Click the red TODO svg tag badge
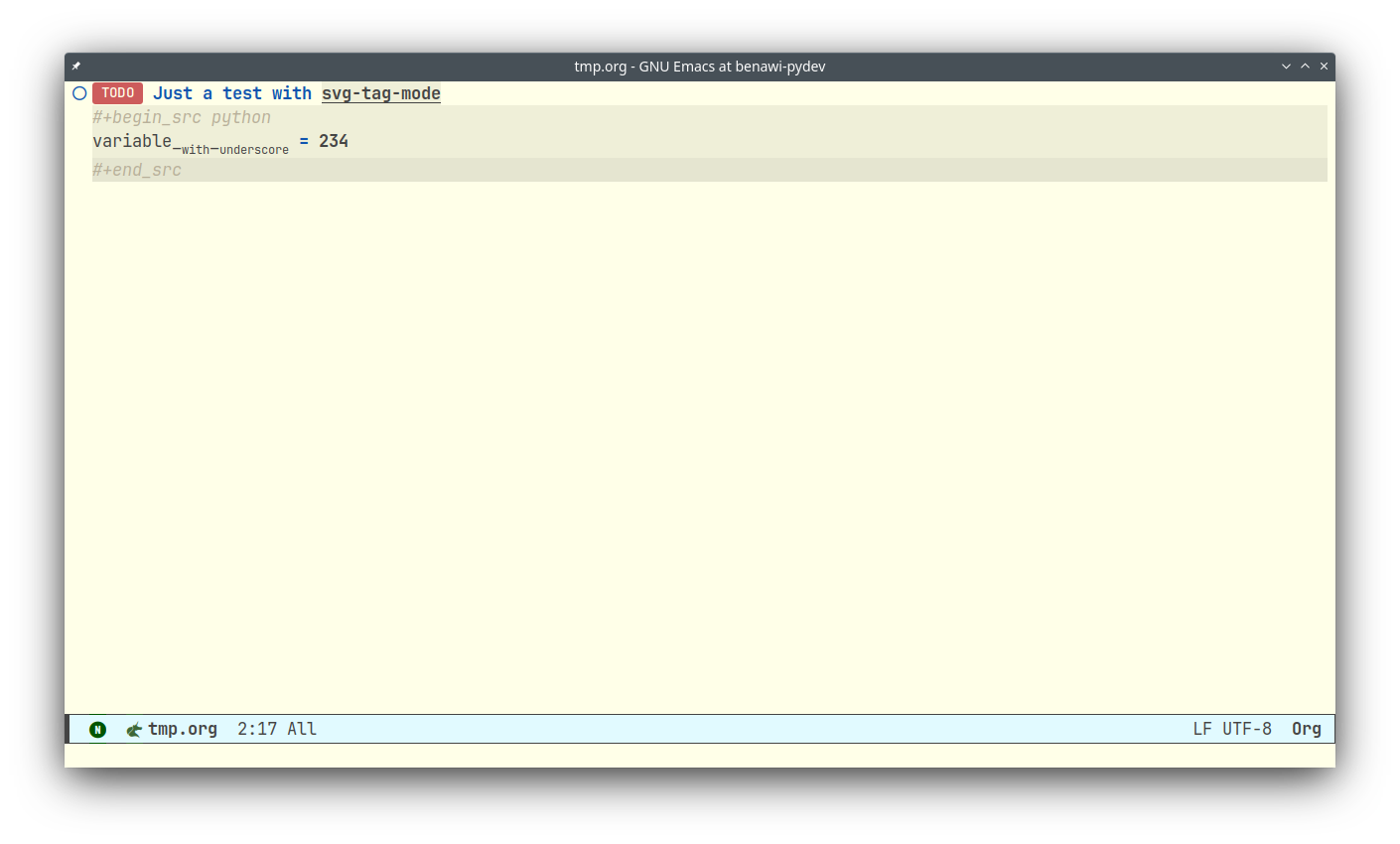This screenshot has width=1400, height=844. (x=117, y=92)
